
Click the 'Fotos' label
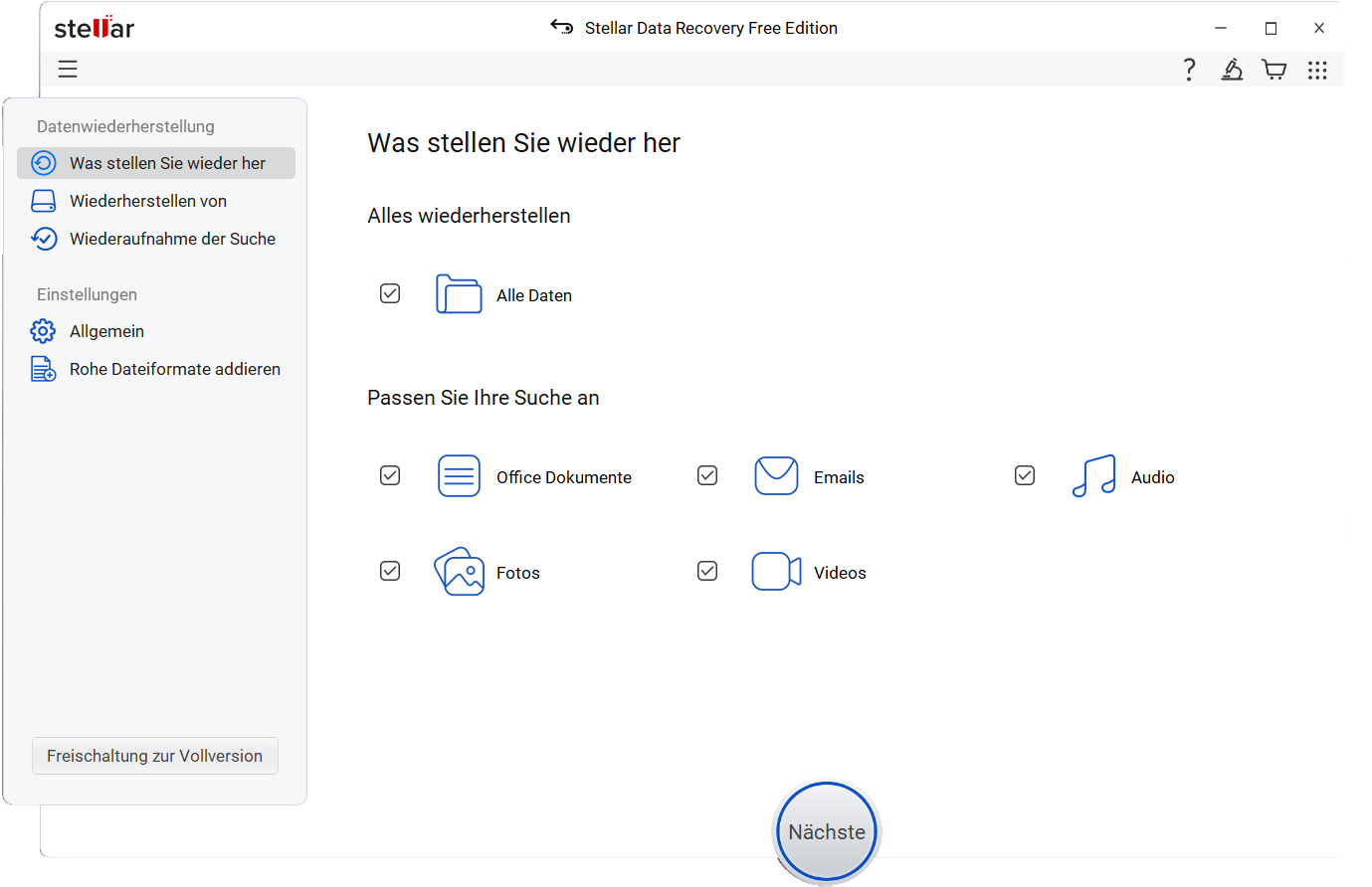(x=518, y=573)
